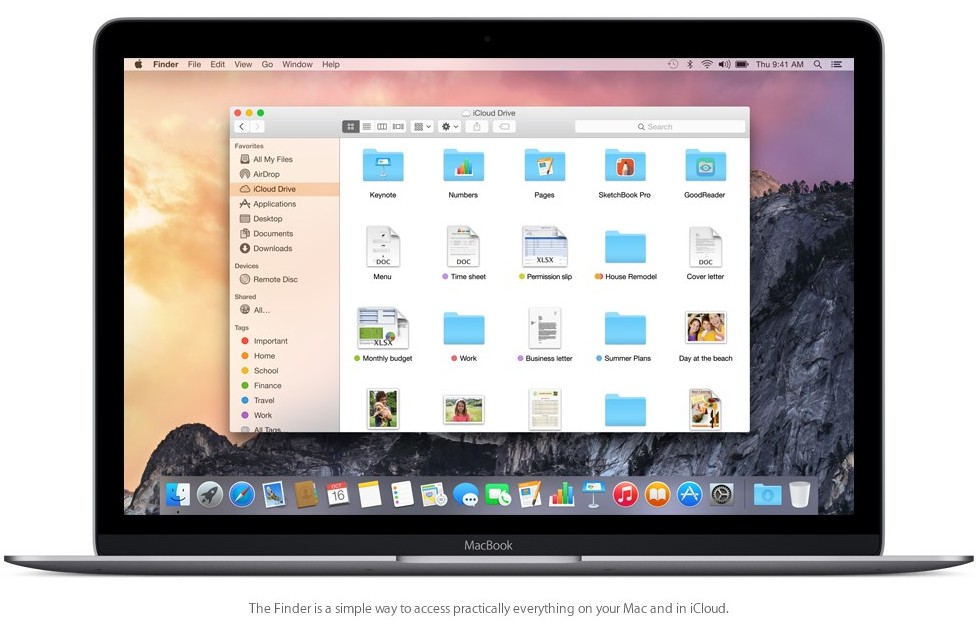Open the File menu
Viewport: 976px width, 636px height.
194,64
